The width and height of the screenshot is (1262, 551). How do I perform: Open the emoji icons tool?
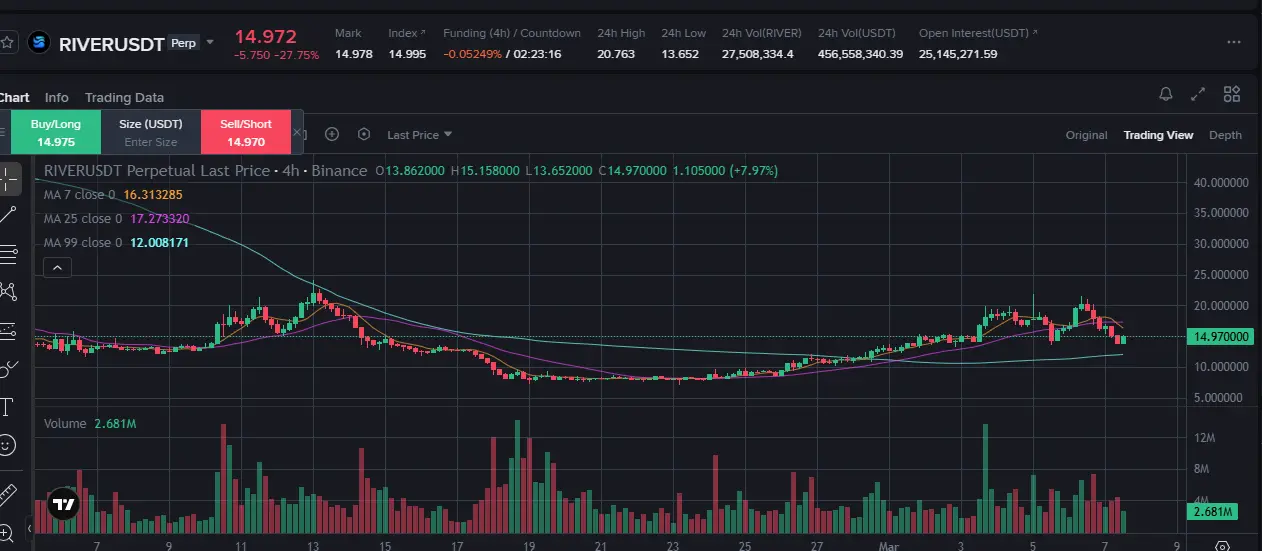coord(9,444)
